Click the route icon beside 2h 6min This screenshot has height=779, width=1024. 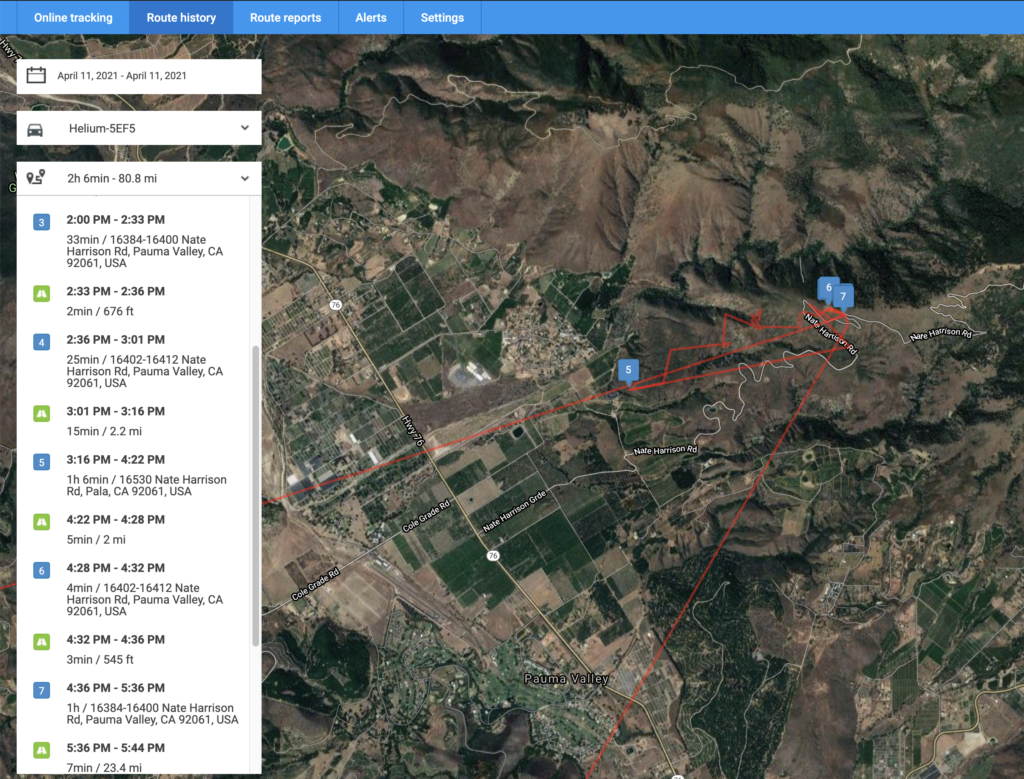click(36, 178)
